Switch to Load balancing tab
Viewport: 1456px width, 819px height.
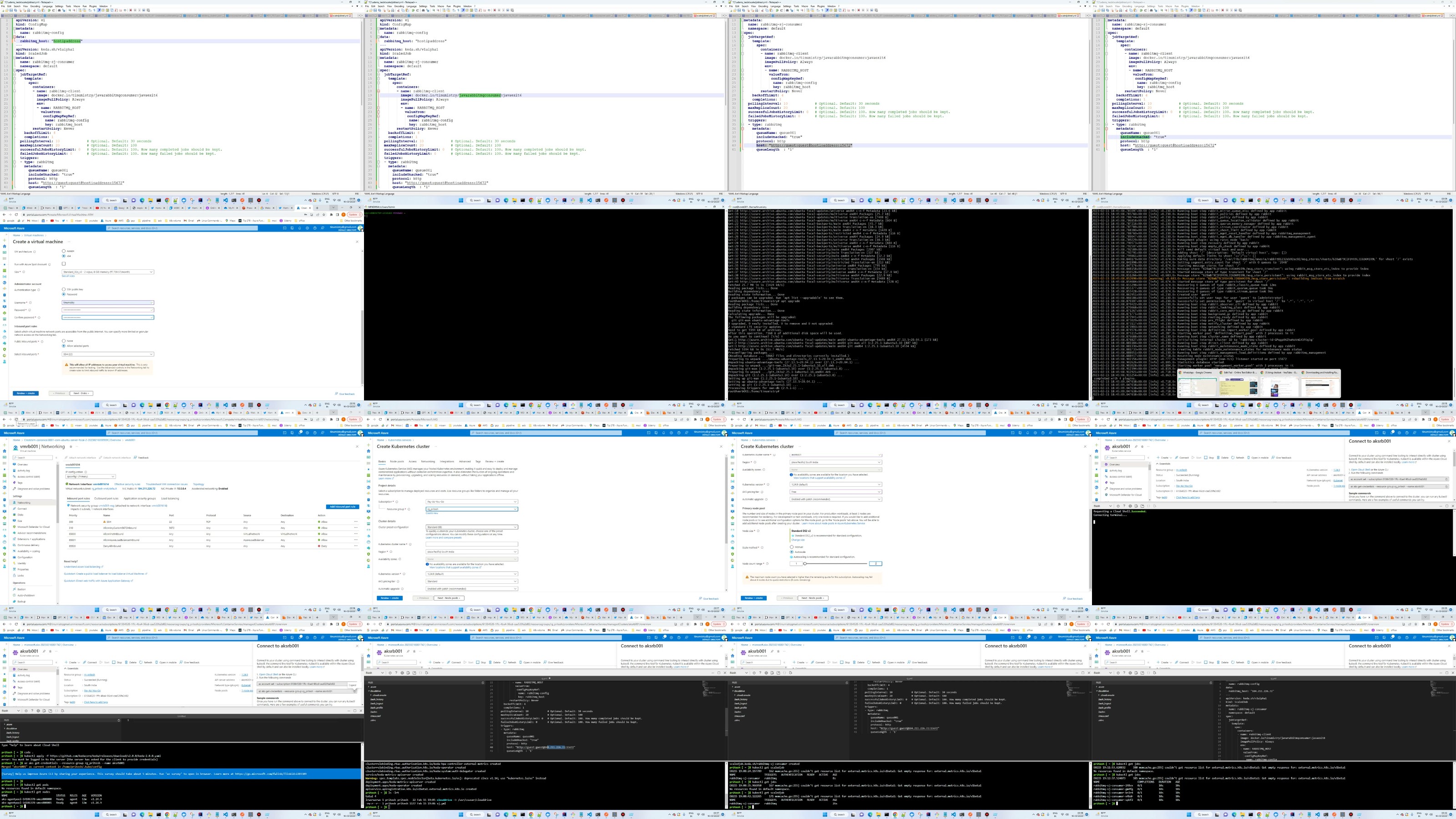(x=170, y=499)
